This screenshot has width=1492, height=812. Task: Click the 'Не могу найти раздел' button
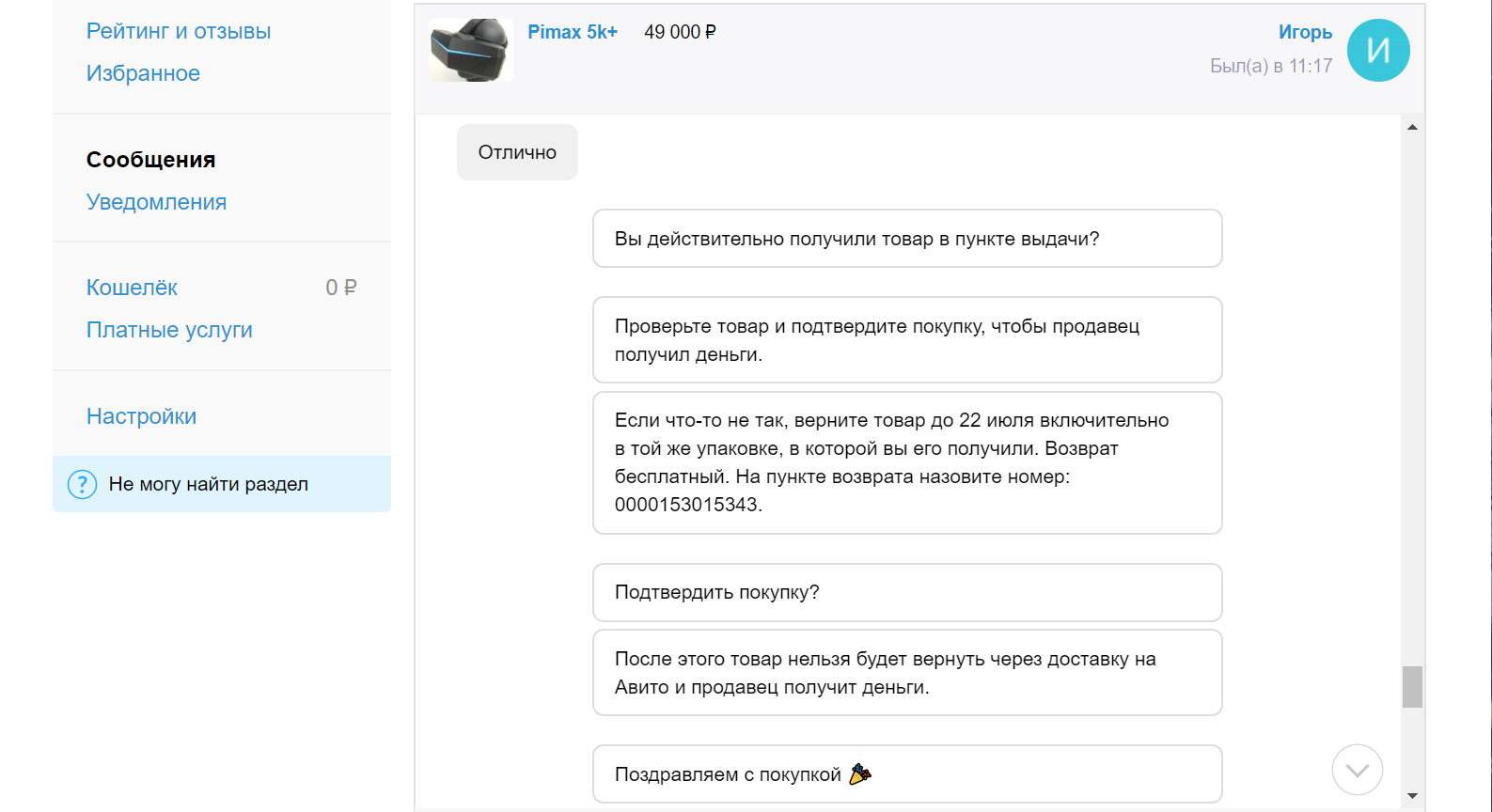pyautogui.click(x=209, y=484)
